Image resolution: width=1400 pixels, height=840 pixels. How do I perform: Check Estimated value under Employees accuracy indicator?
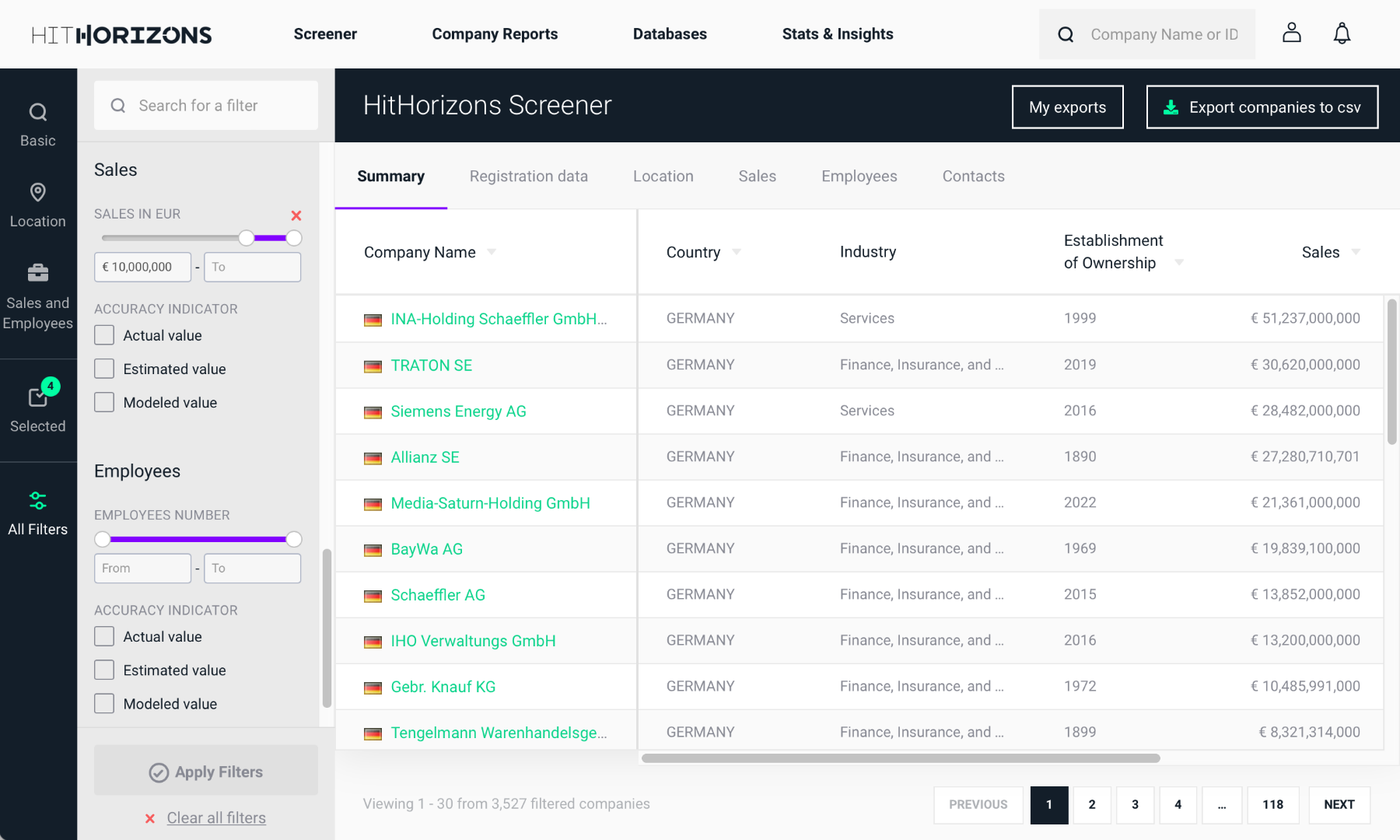[104, 670]
